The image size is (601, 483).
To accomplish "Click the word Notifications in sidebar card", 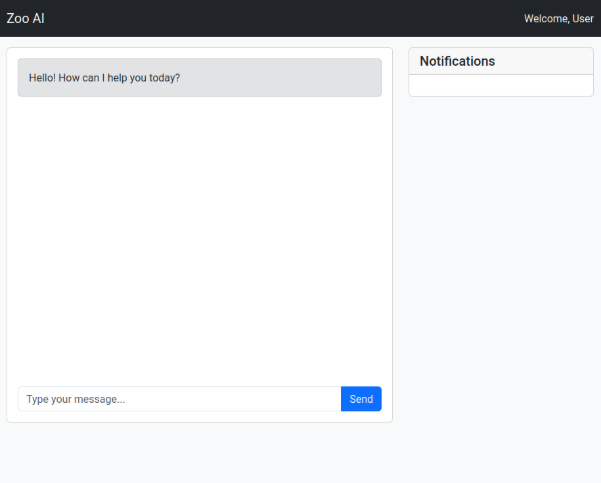I will pos(457,61).
